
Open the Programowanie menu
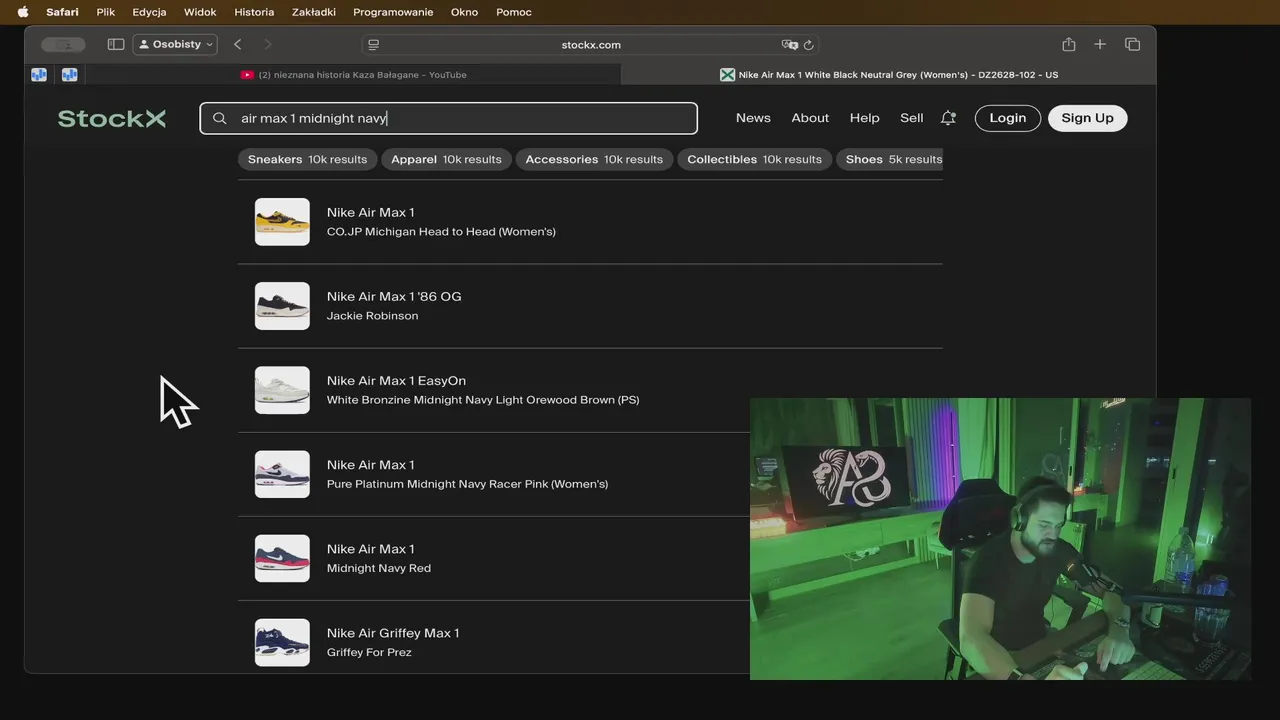[393, 12]
